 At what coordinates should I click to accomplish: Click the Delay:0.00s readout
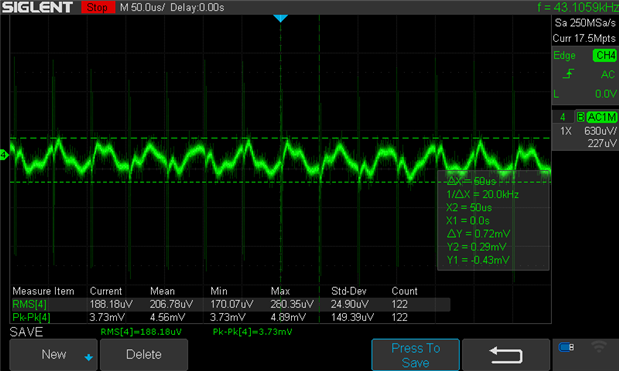pos(197,7)
